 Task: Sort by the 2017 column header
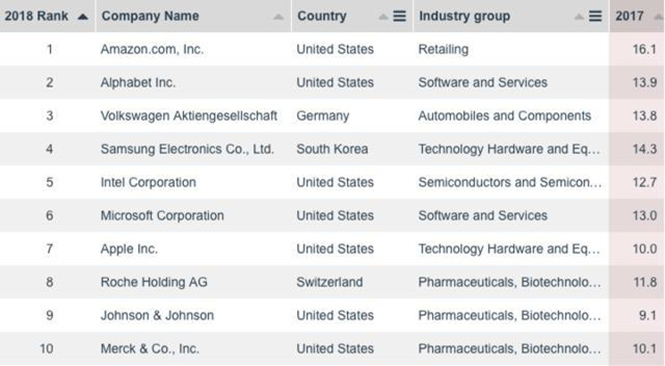point(629,16)
